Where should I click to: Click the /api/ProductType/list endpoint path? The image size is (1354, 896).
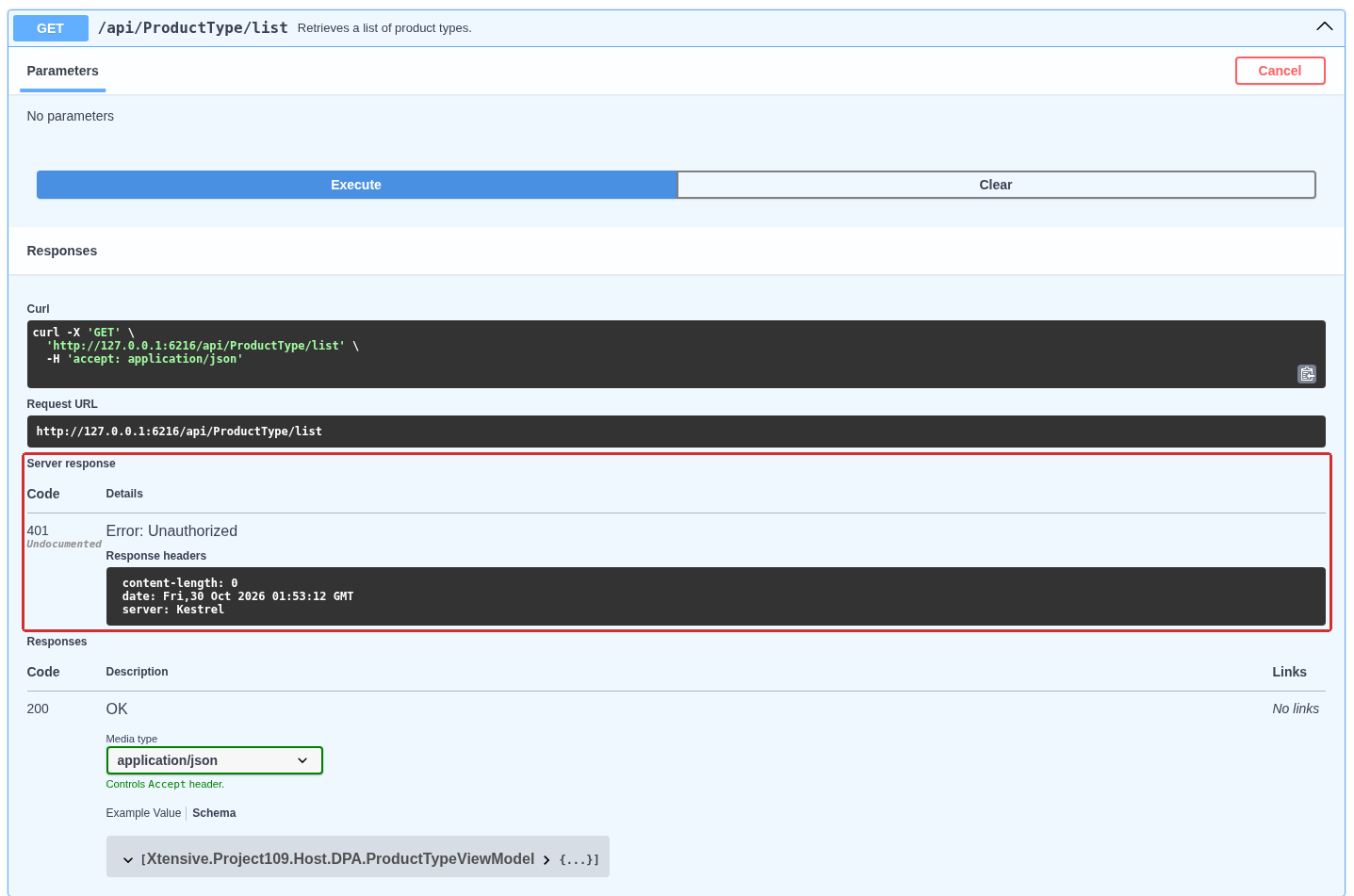tap(193, 27)
